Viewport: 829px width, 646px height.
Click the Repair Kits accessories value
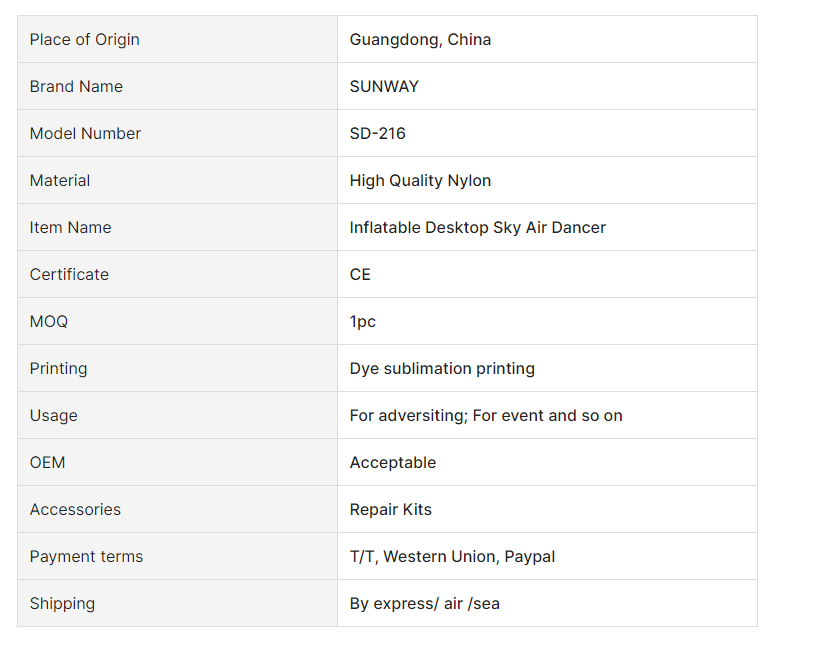391,510
